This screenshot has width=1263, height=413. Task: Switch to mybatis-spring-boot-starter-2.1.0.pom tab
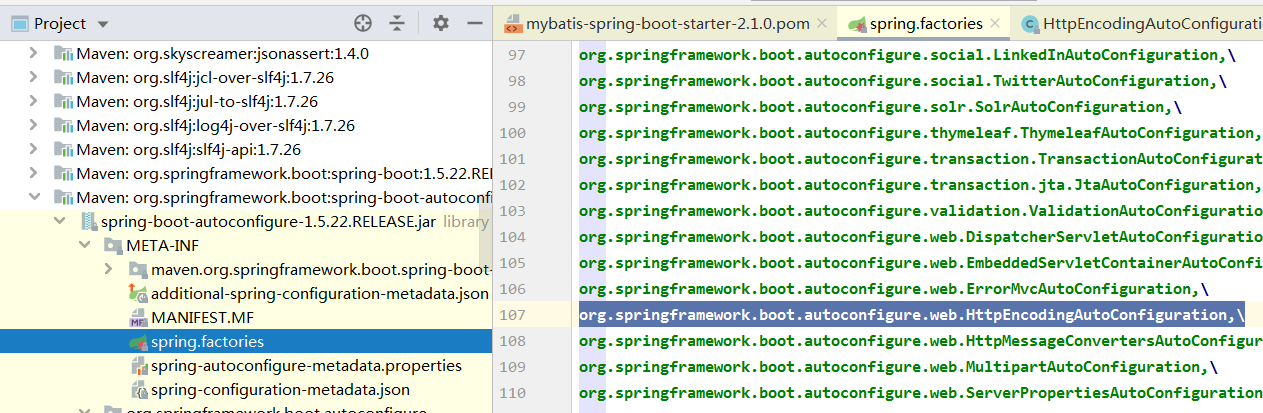(668, 23)
